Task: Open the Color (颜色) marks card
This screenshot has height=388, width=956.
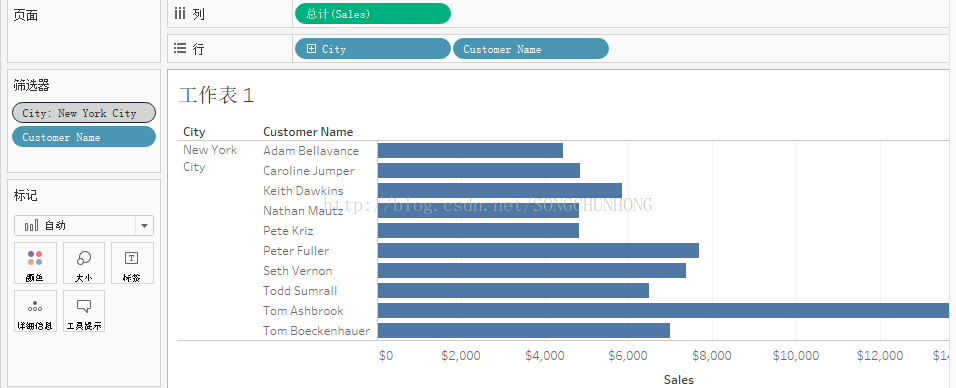Action: point(35,263)
